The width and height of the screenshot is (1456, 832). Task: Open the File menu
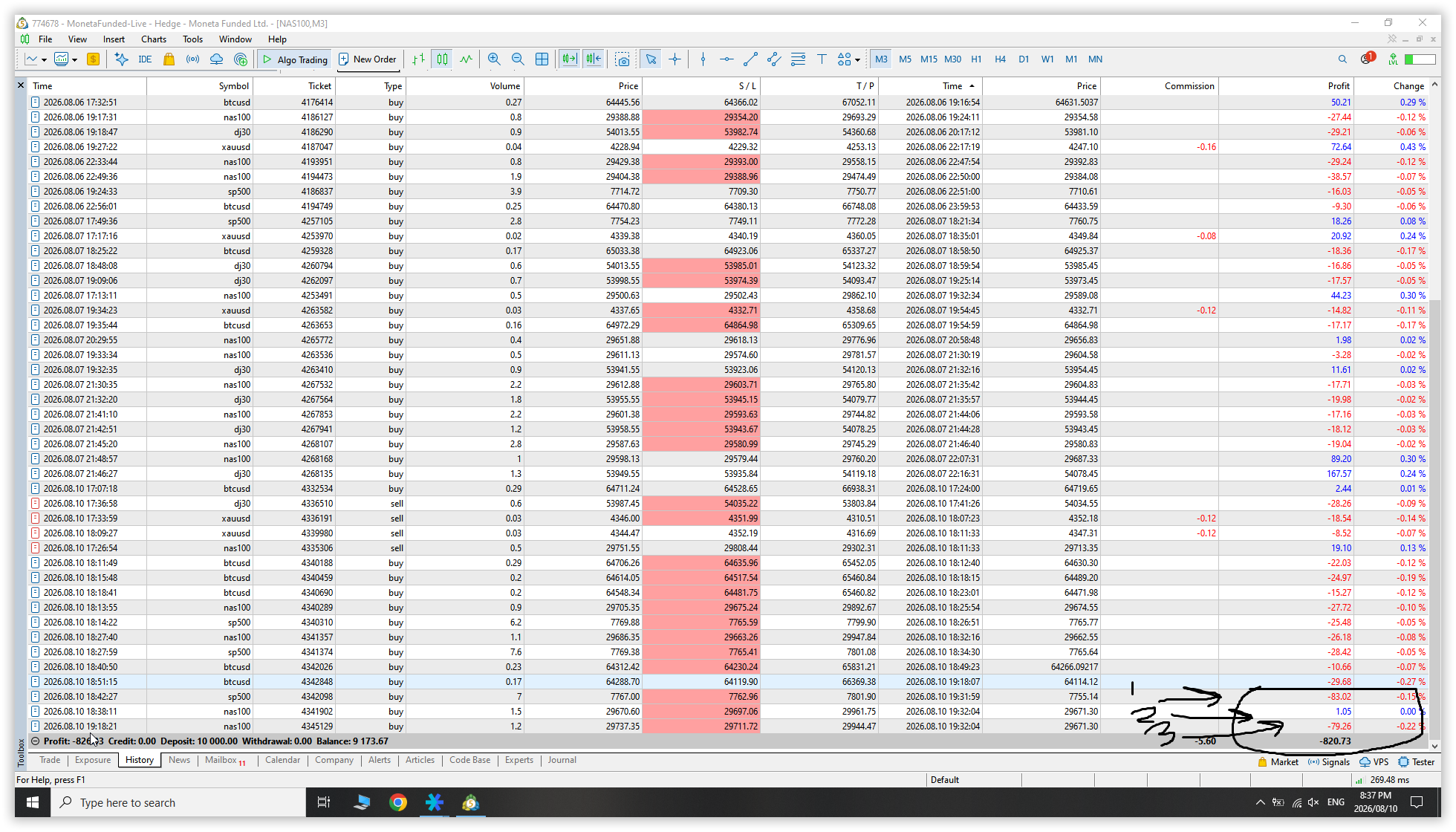[x=45, y=39]
